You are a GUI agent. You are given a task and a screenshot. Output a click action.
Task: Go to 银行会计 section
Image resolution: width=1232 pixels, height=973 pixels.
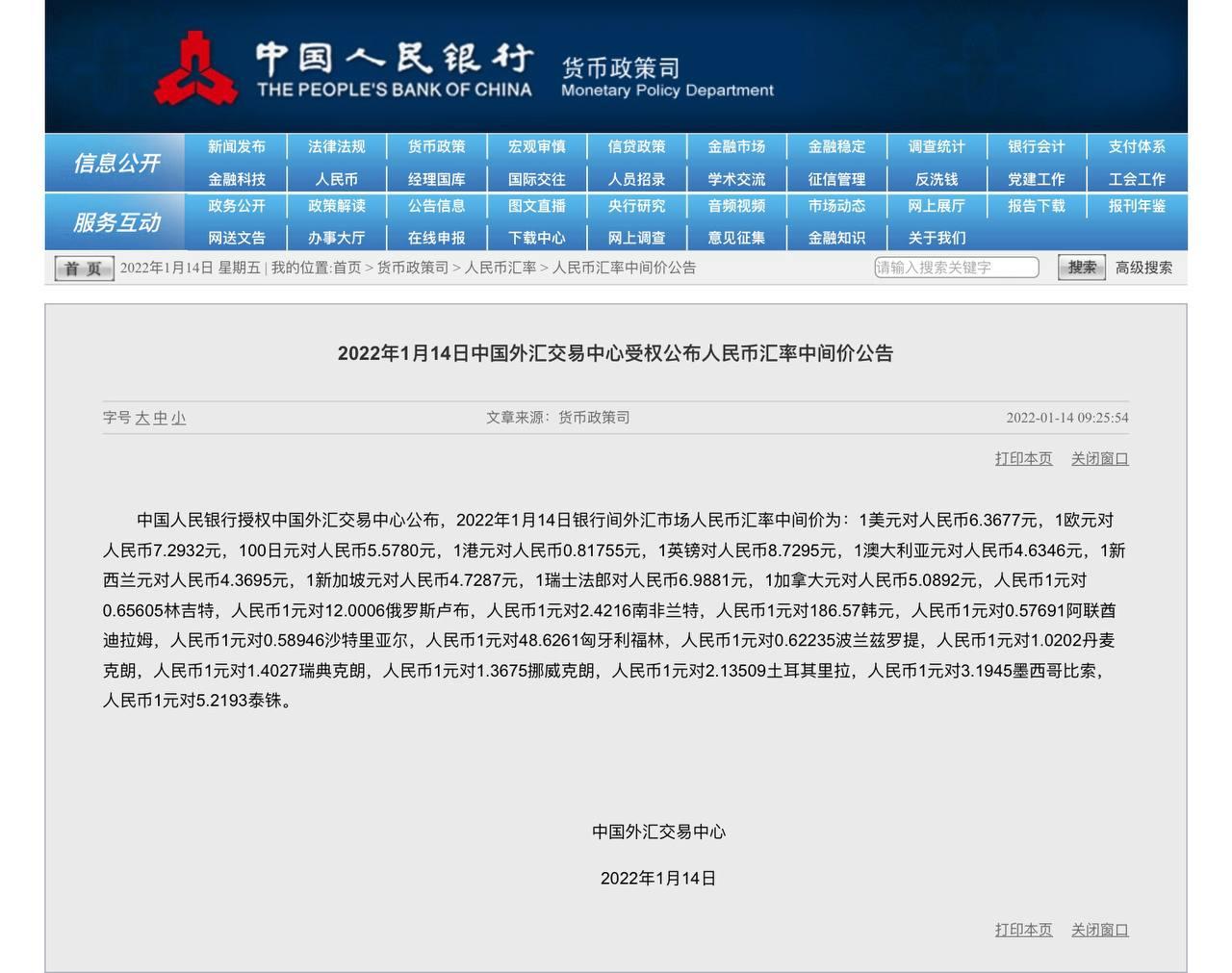pos(1038,146)
